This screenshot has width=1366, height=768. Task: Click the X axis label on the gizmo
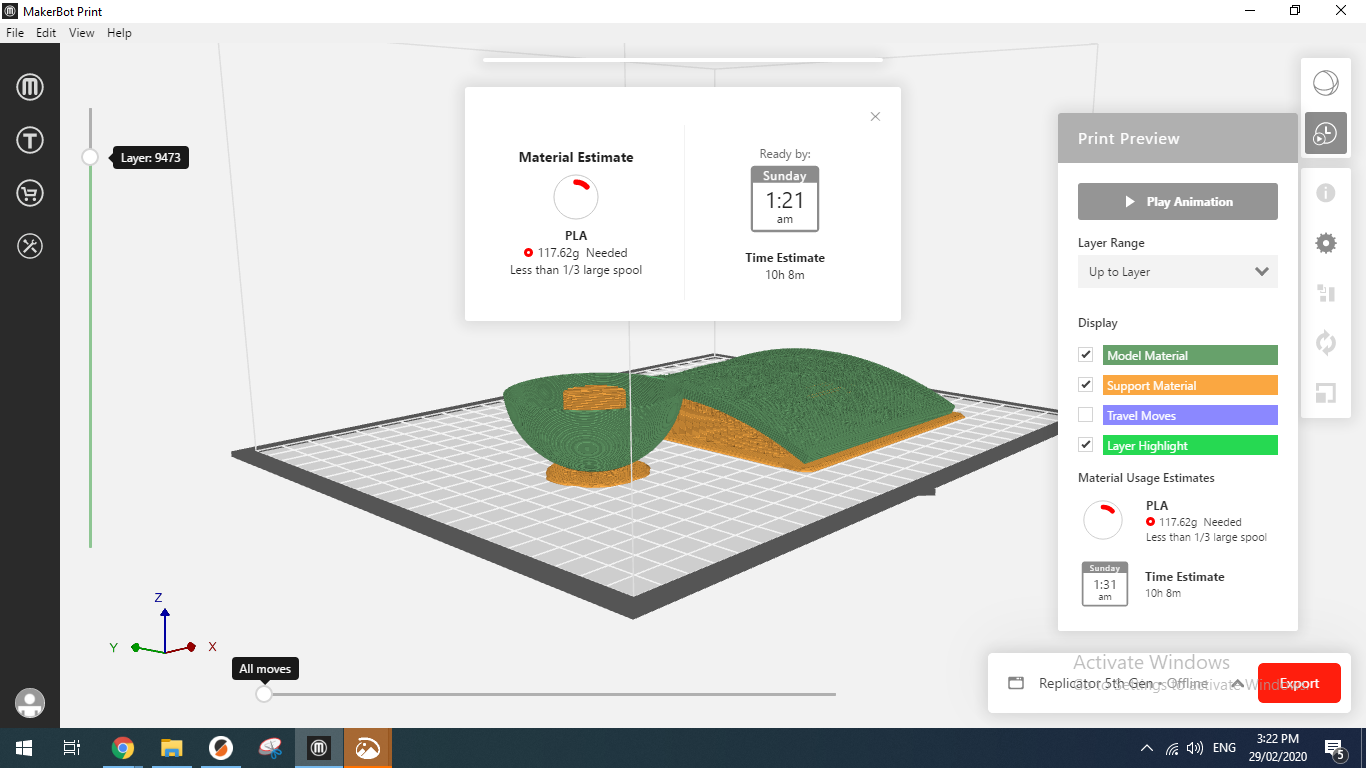click(x=212, y=647)
